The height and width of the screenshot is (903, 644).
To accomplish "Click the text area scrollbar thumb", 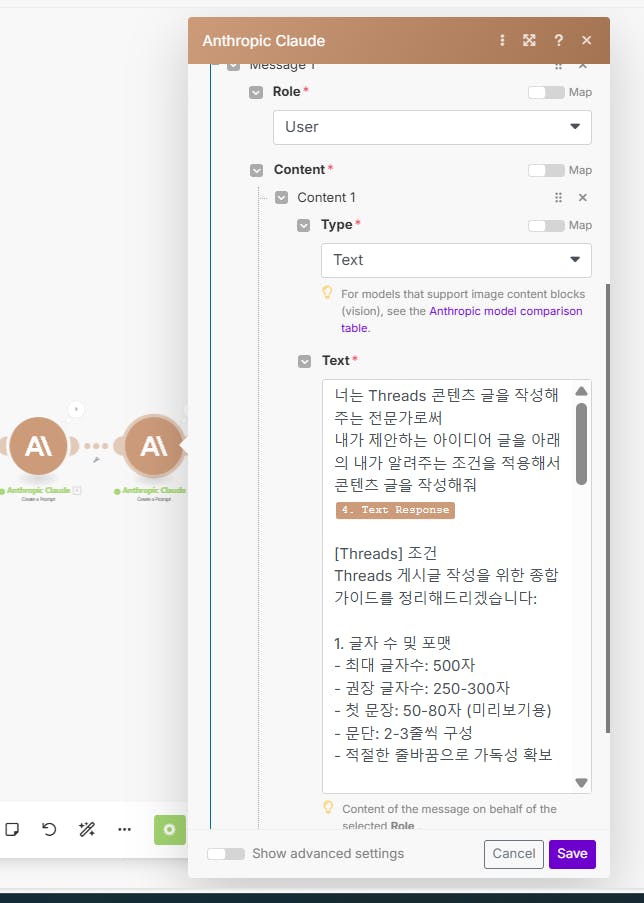I will click(x=581, y=443).
